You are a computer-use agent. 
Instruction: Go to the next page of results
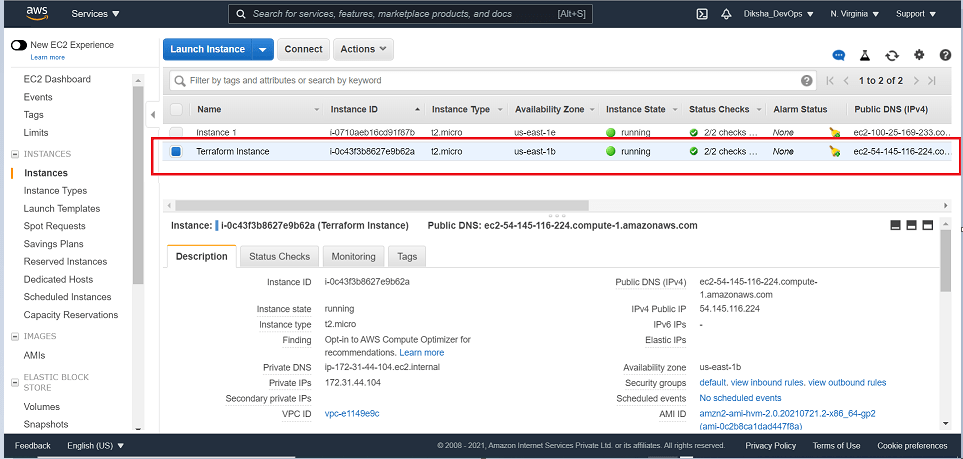pyautogui.click(x=916, y=80)
